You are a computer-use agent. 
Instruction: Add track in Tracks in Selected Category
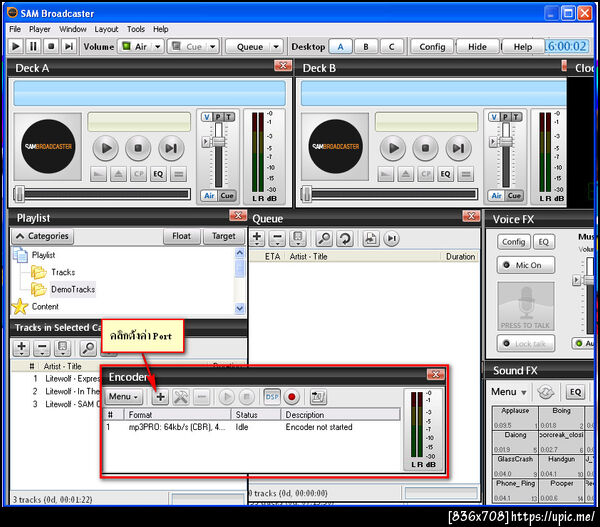[21, 348]
